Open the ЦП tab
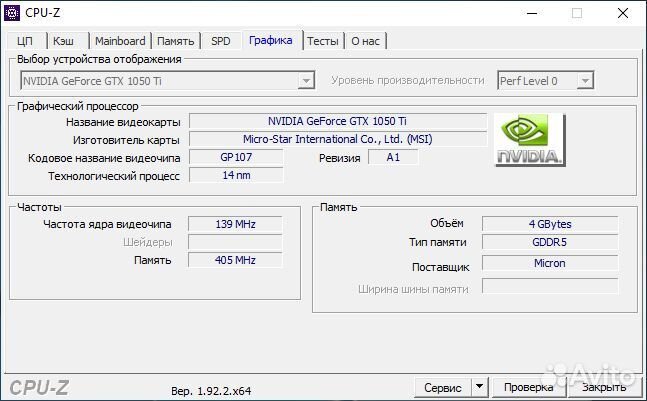The image size is (647, 401). click(25, 41)
